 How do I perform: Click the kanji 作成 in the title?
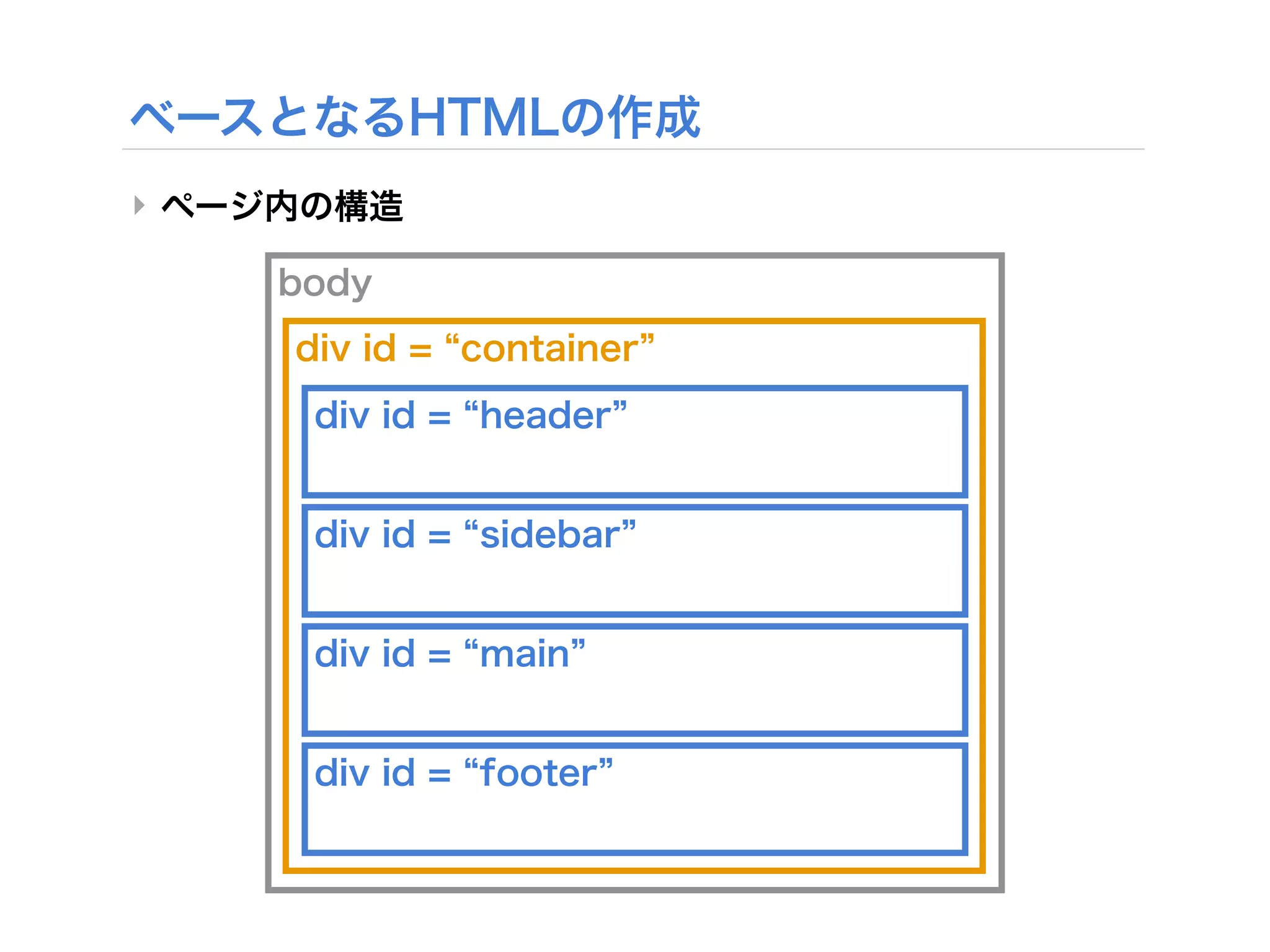coord(654,117)
